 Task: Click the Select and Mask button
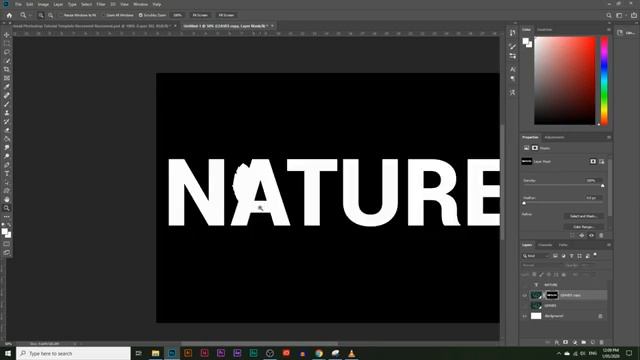[x=583, y=216]
